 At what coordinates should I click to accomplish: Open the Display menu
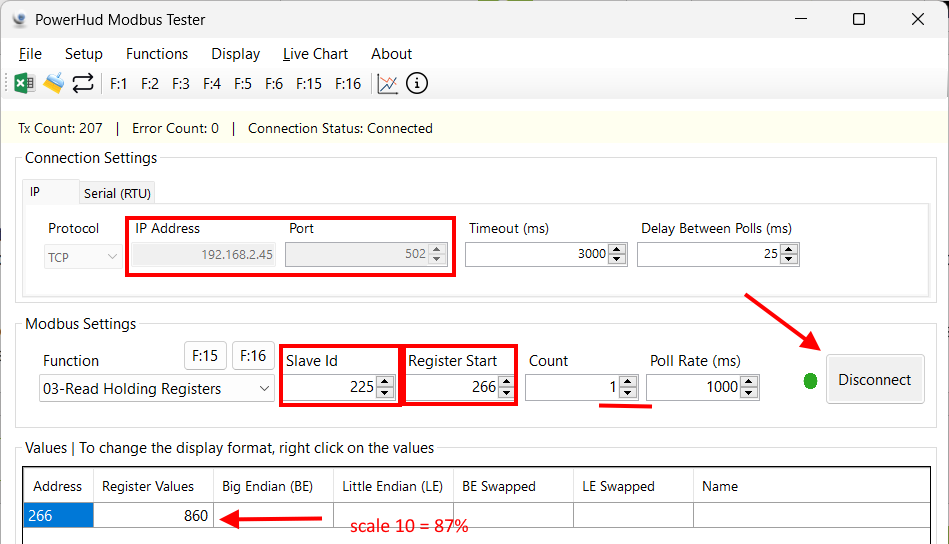pos(235,54)
